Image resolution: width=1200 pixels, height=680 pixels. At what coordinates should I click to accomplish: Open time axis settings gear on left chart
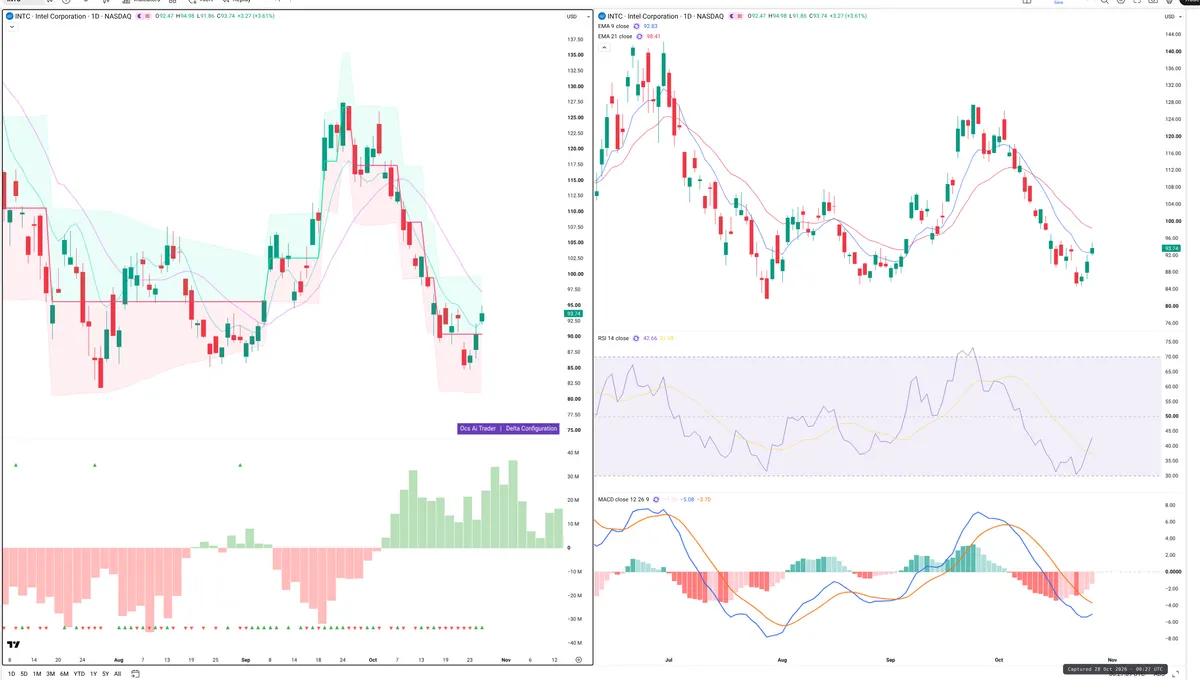578,661
